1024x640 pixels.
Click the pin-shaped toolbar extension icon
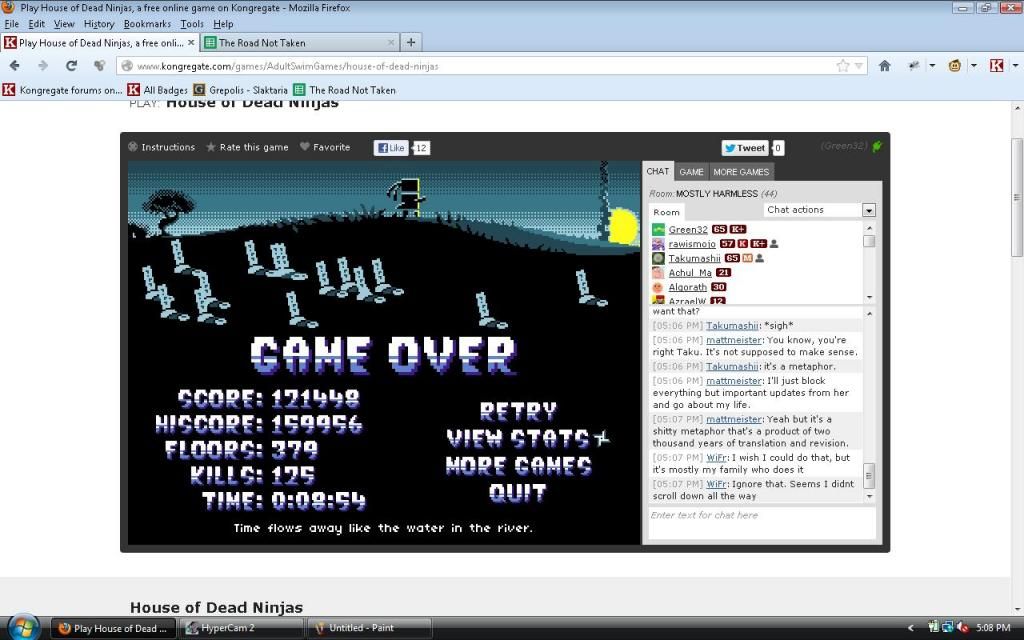[914, 65]
